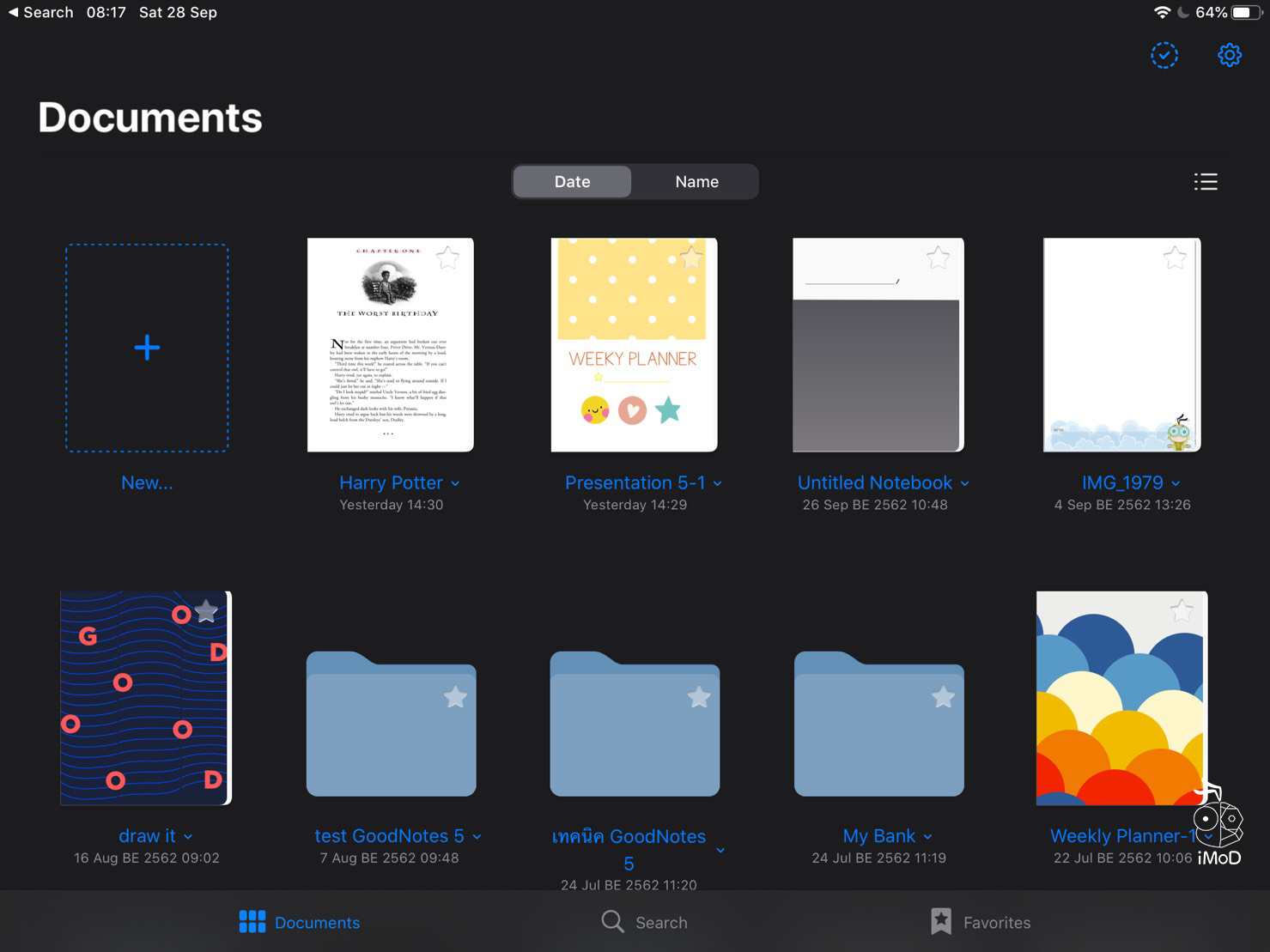Tap the Documents tab in bottom bar
This screenshot has height=952, width=1270.
point(300,922)
